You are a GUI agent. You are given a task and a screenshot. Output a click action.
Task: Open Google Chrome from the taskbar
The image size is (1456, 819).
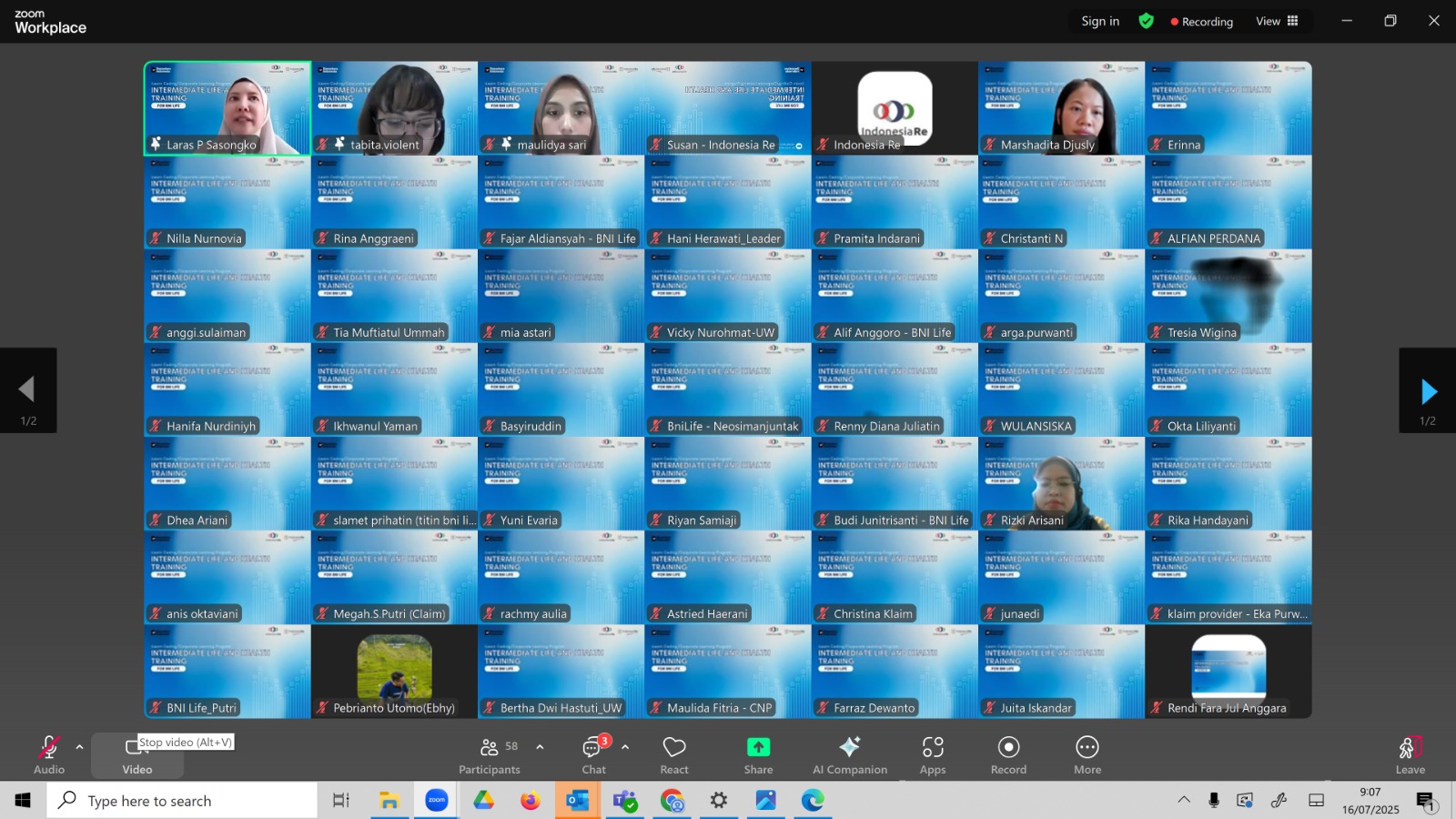[x=672, y=801]
